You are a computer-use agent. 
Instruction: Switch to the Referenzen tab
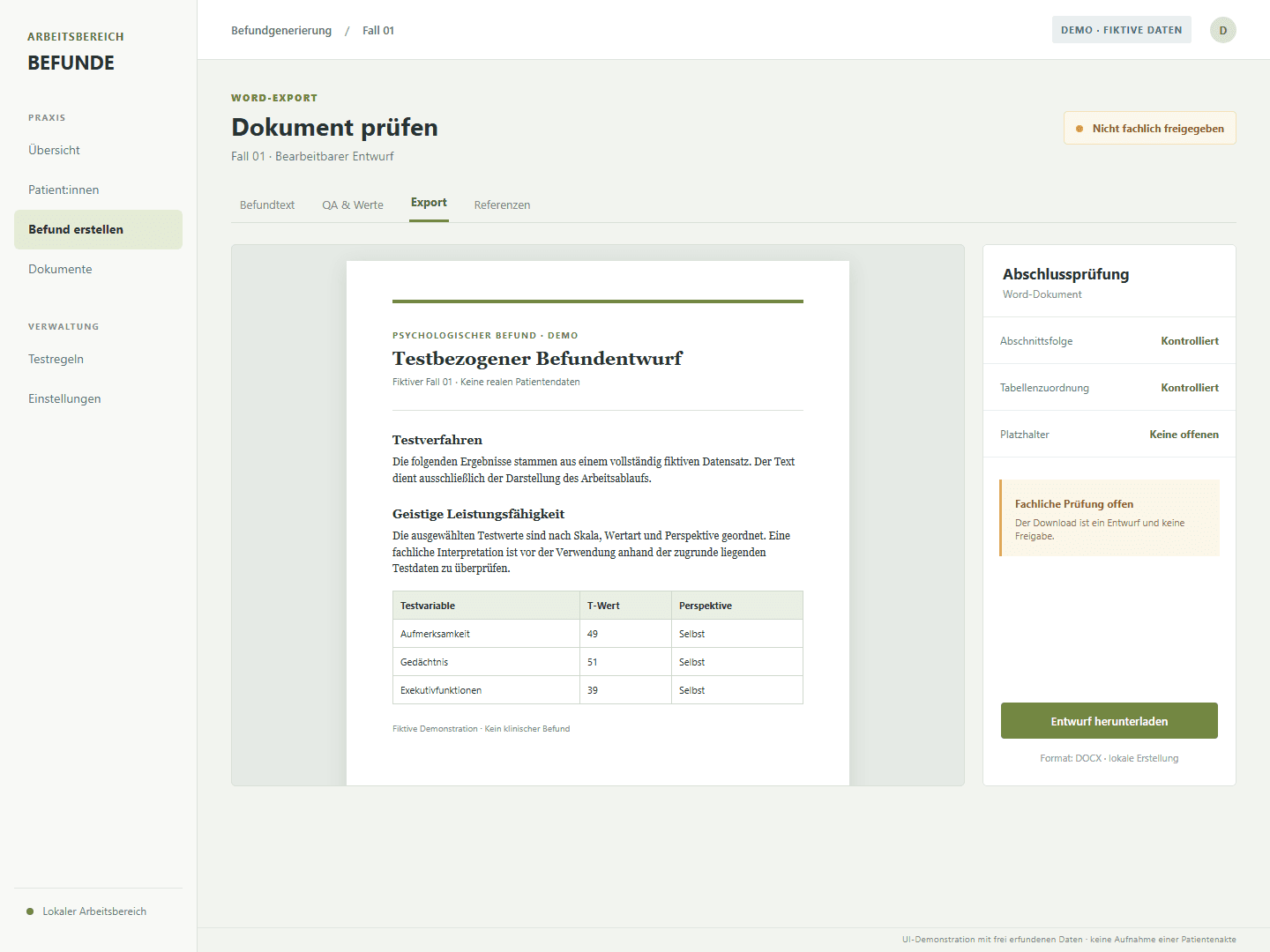(502, 205)
